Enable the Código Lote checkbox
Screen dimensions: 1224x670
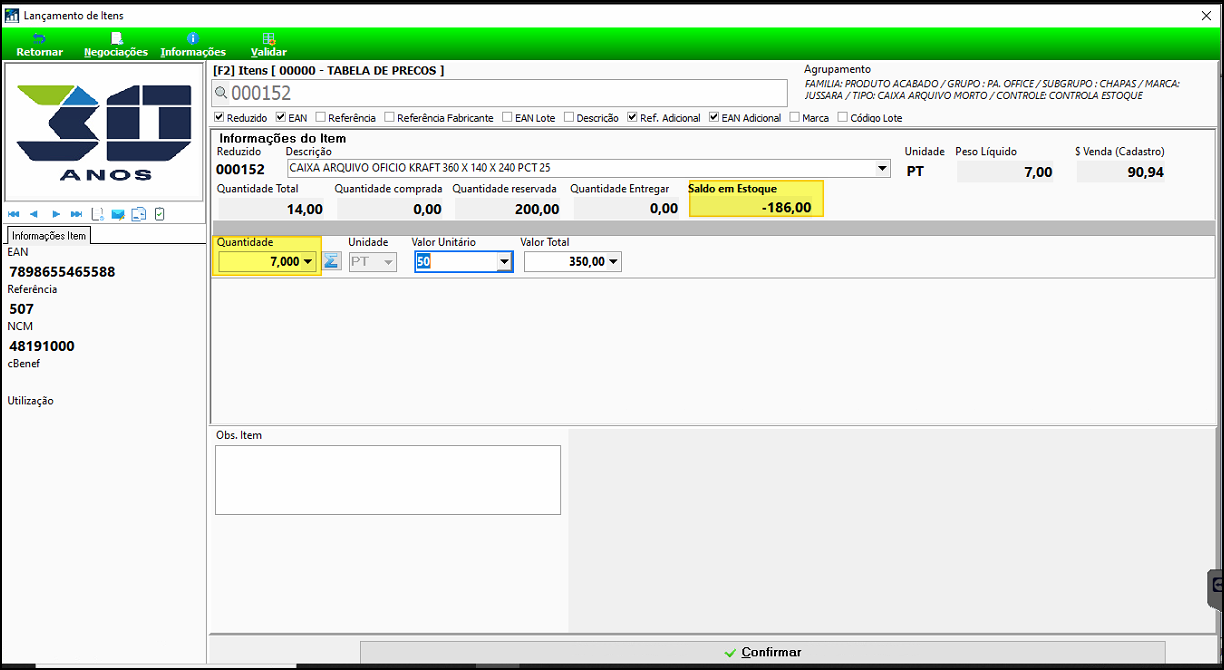click(842, 118)
